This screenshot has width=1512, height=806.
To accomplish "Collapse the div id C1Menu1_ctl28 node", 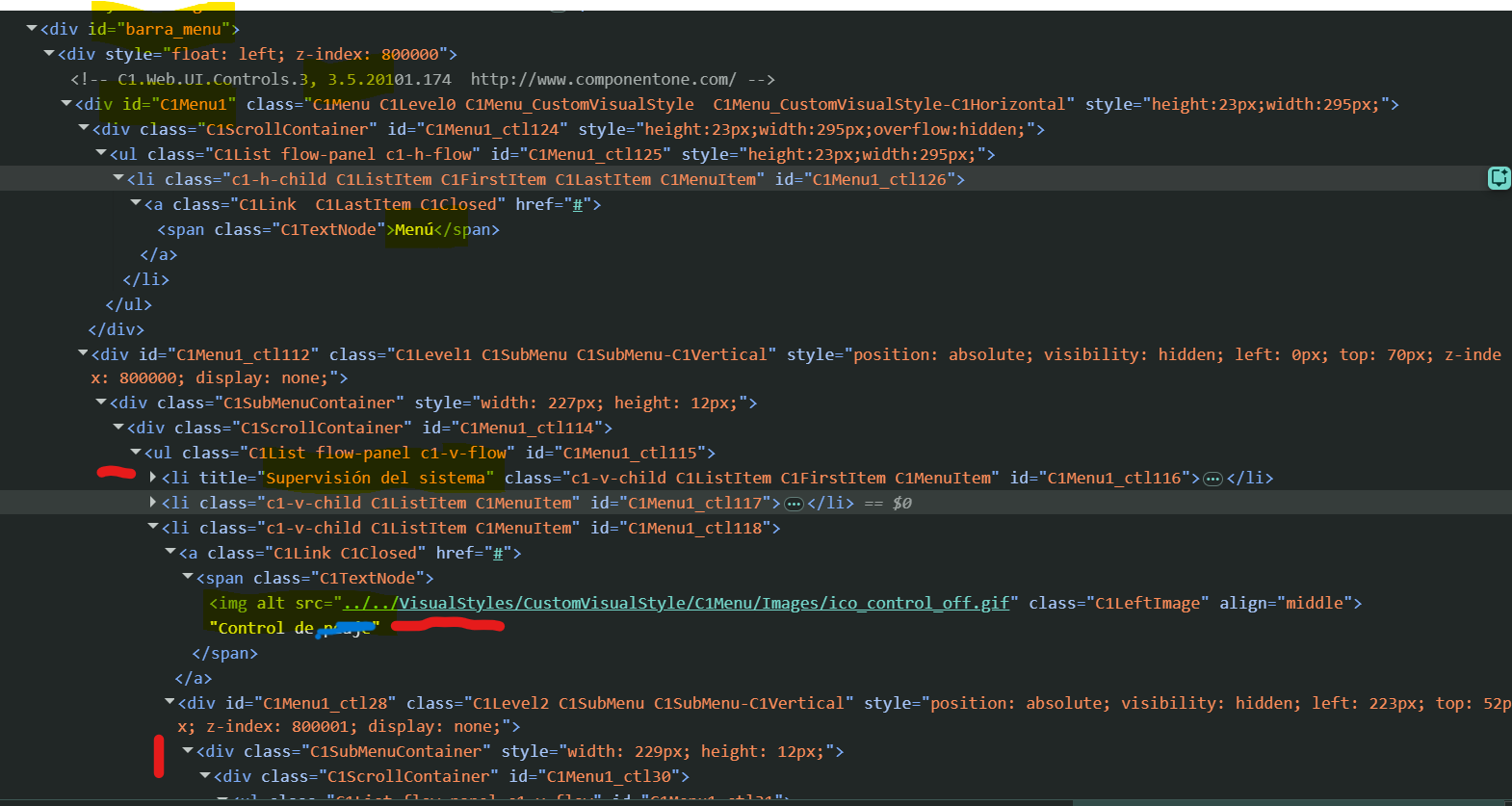I will (x=170, y=703).
